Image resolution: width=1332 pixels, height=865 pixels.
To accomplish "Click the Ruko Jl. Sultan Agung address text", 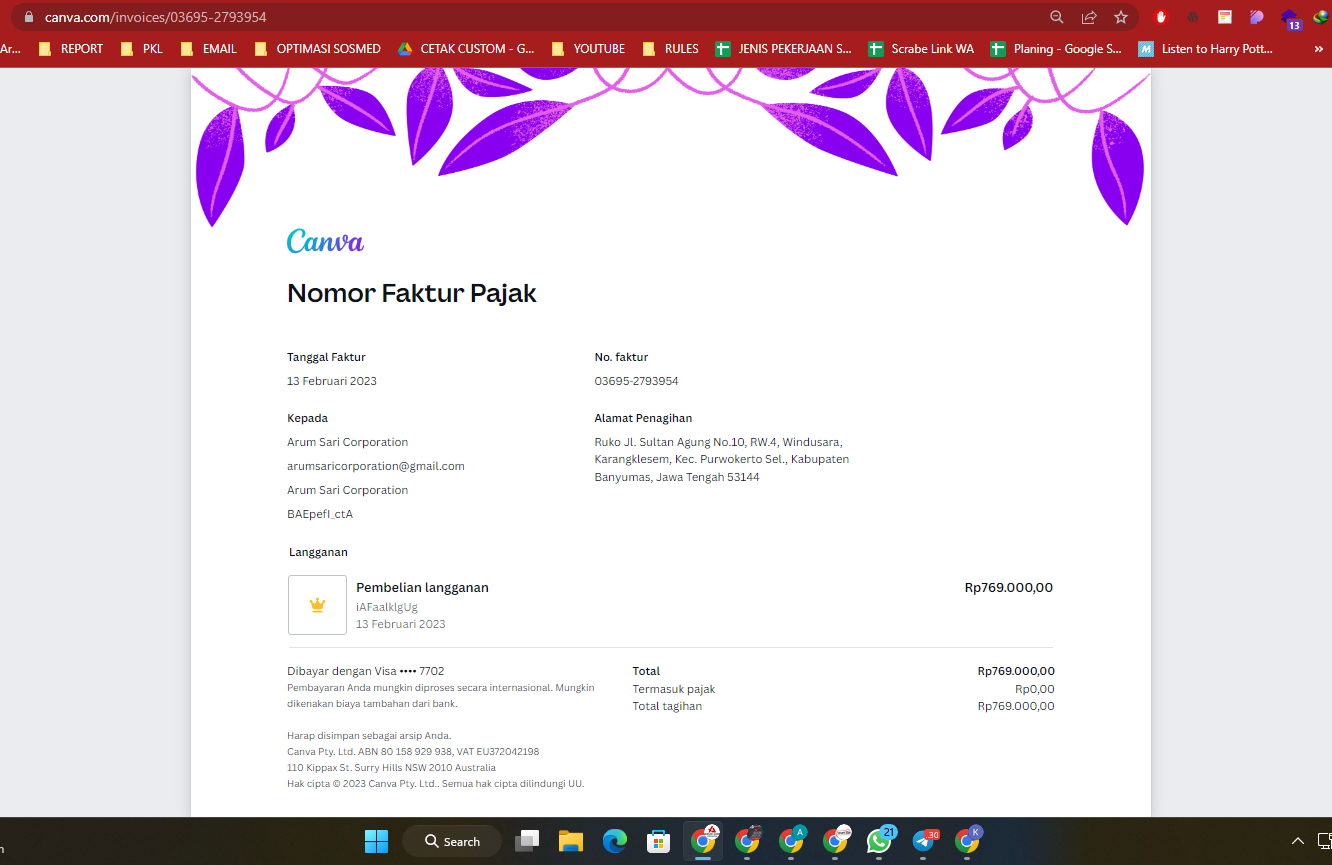I will pyautogui.click(x=722, y=459).
